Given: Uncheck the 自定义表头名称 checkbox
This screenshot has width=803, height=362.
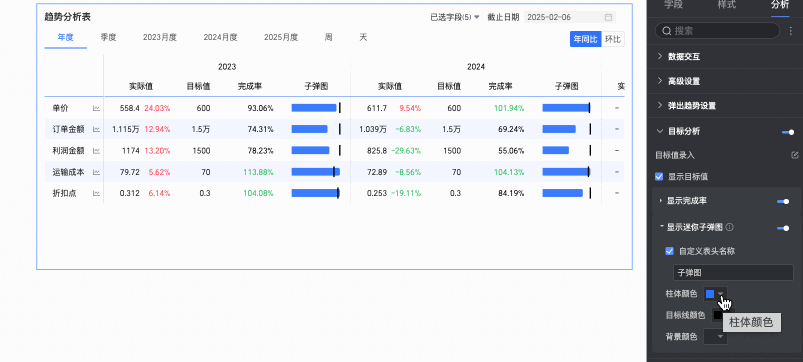Looking at the screenshot, I should tap(669, 251).
